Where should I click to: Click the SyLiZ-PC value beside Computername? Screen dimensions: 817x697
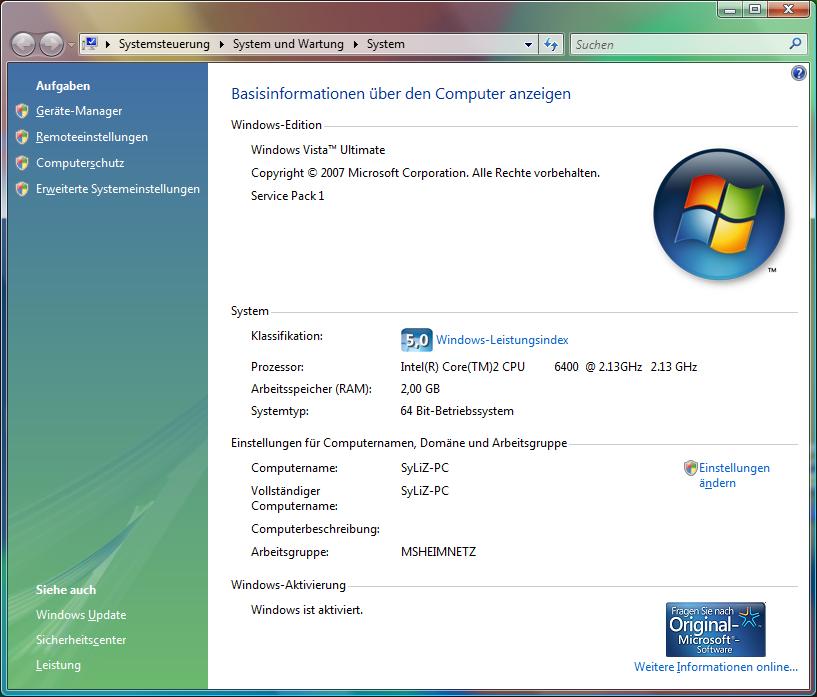[x=425, y=468]
